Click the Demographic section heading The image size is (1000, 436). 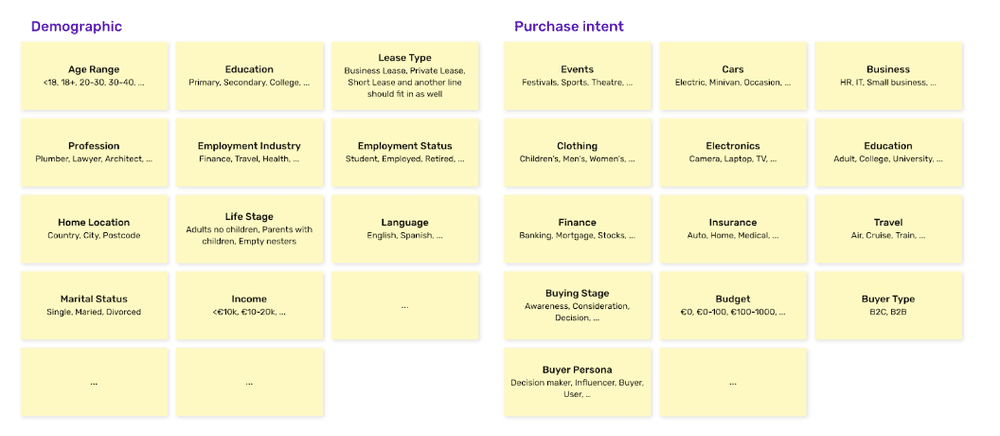click(x=77, y=27)
